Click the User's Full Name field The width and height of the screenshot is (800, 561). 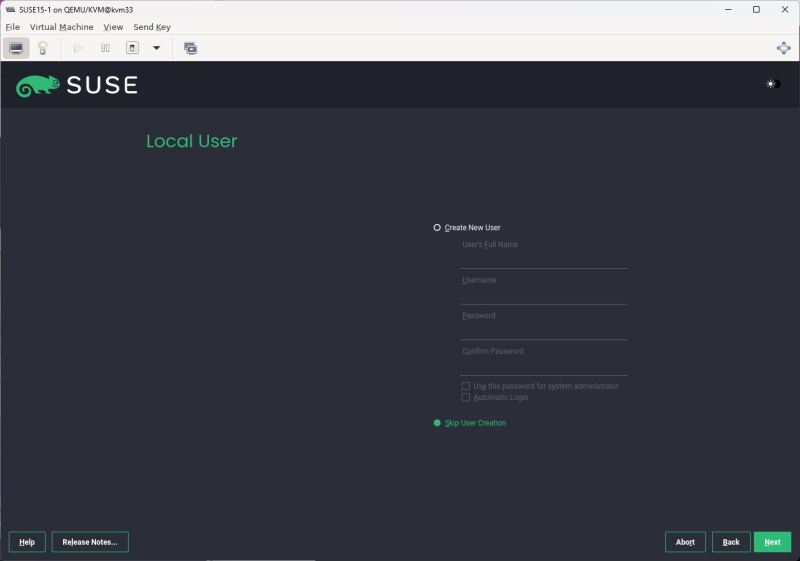click(x=544, y=260)
